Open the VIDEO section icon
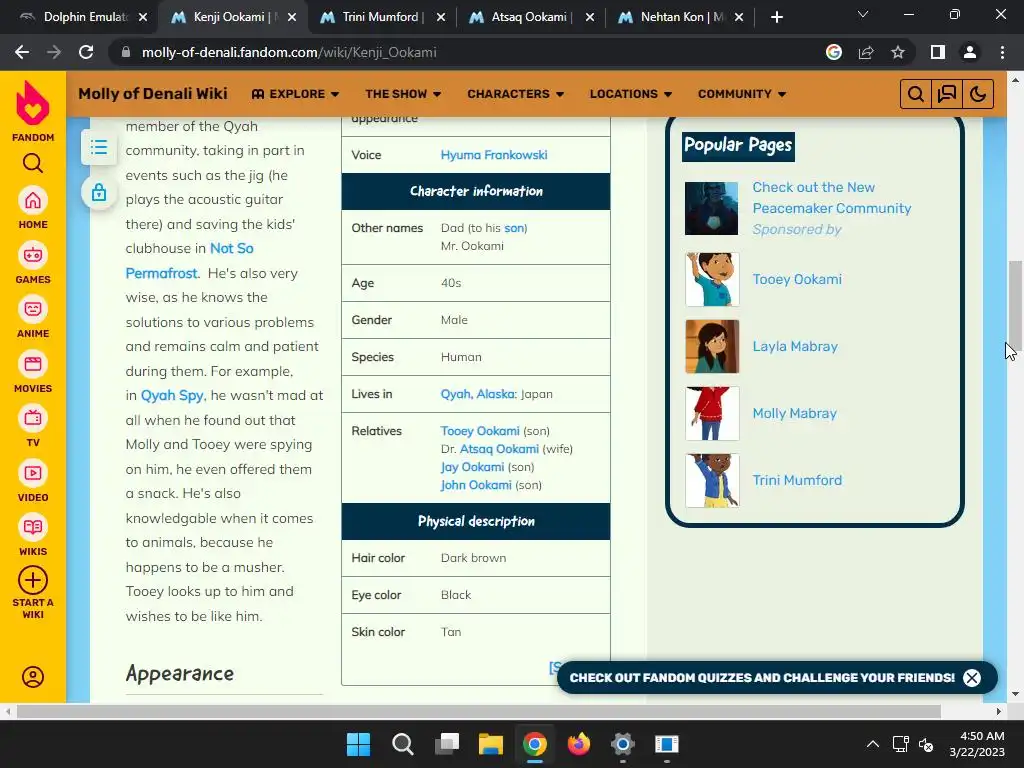Screen dimensions: 1024x768 33,473
